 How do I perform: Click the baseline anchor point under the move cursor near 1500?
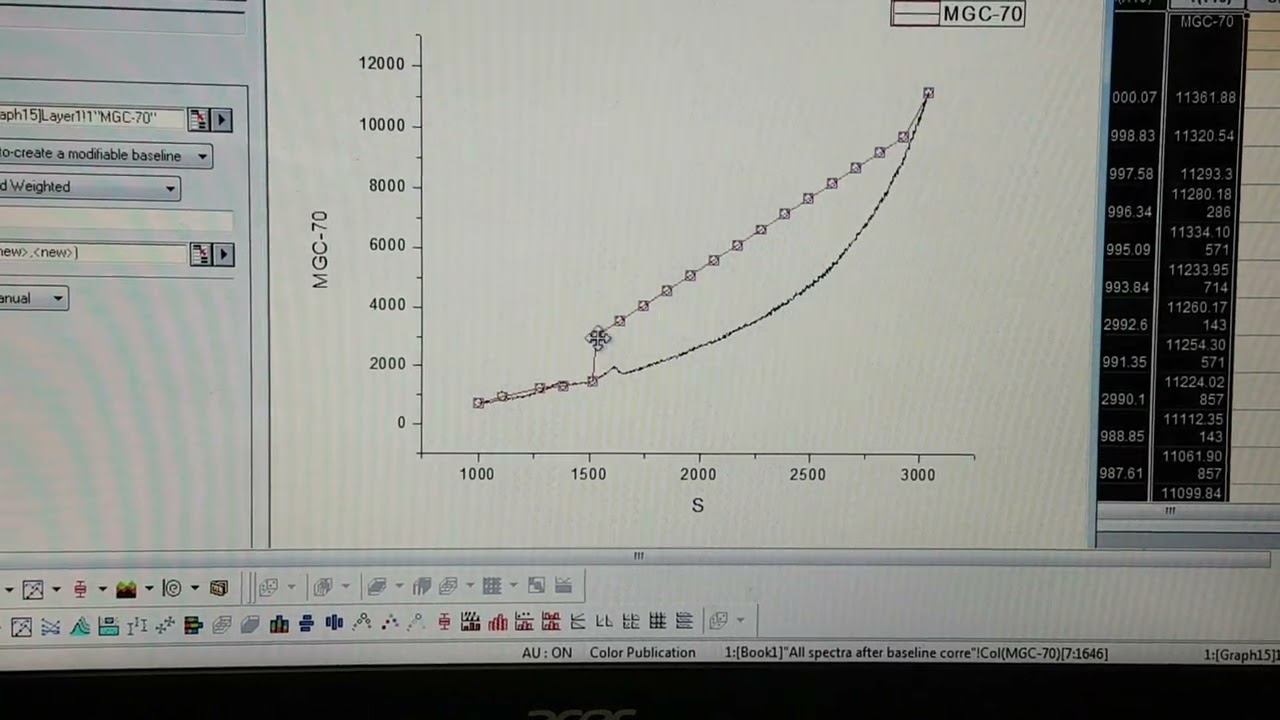pyautogui.click(x=596, y=338)
